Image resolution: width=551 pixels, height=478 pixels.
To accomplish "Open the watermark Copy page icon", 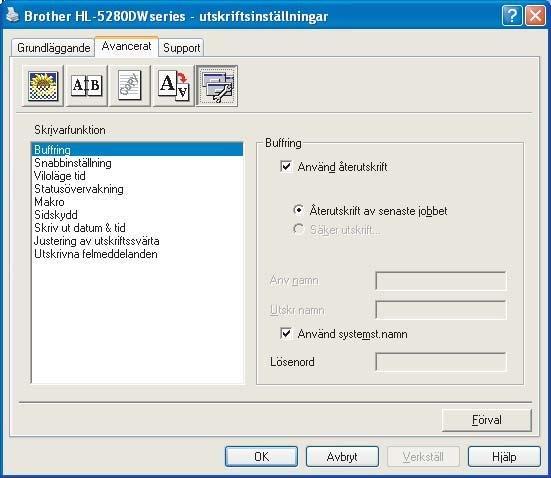I will 130,85.
